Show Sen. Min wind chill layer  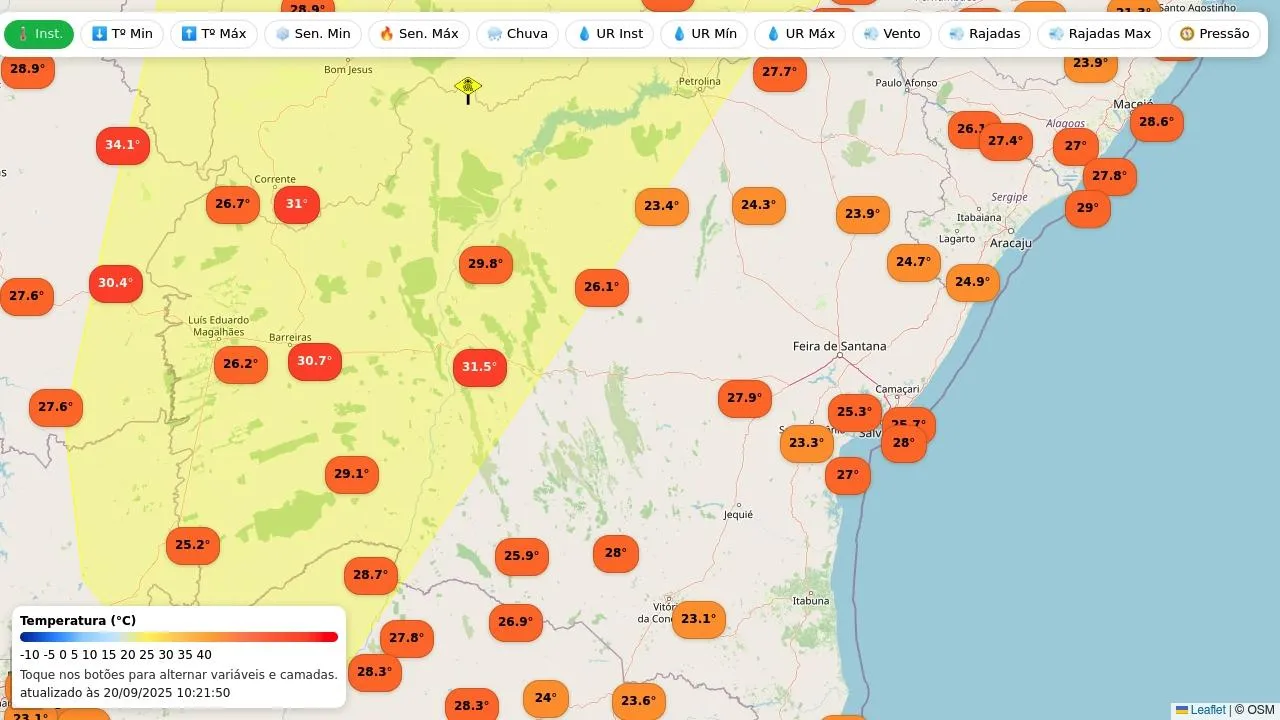coord(312,34)
